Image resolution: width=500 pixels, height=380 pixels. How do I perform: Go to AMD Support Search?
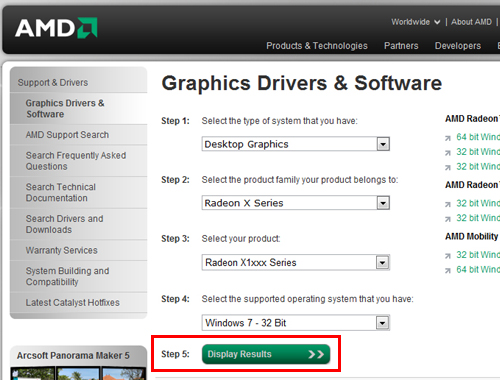coord(79,135)
